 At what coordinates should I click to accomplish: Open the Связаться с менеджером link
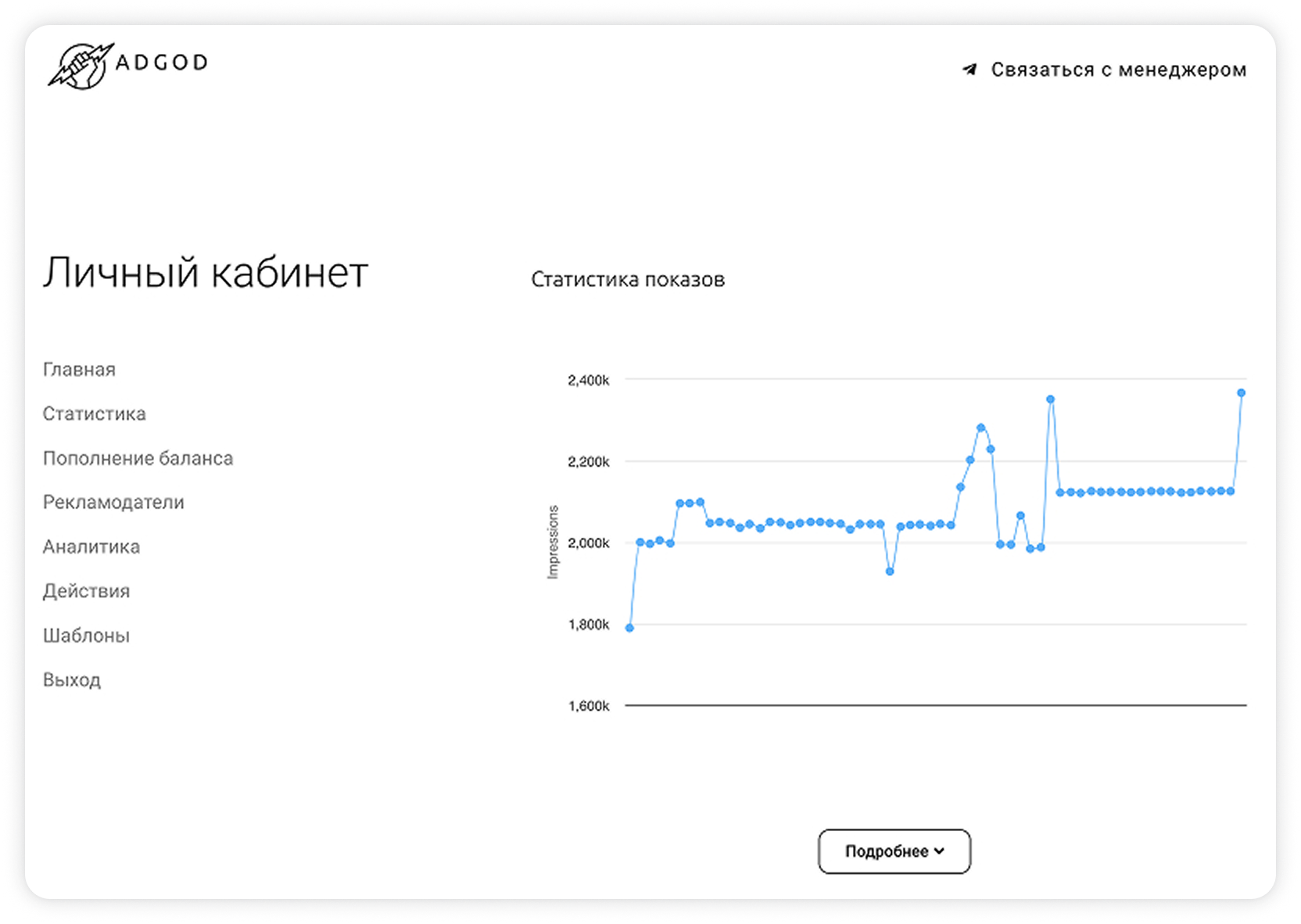click(1118, 70)
